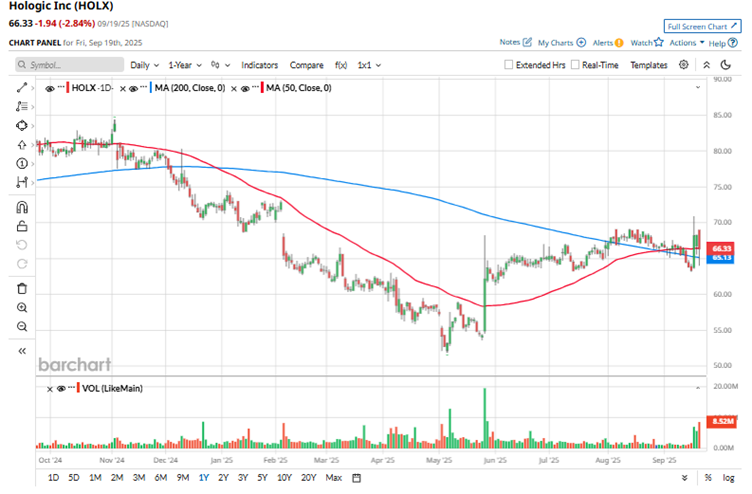Open the calendar date range picker
This screenshot has width=752, height=494.
[x=356, y=478]
